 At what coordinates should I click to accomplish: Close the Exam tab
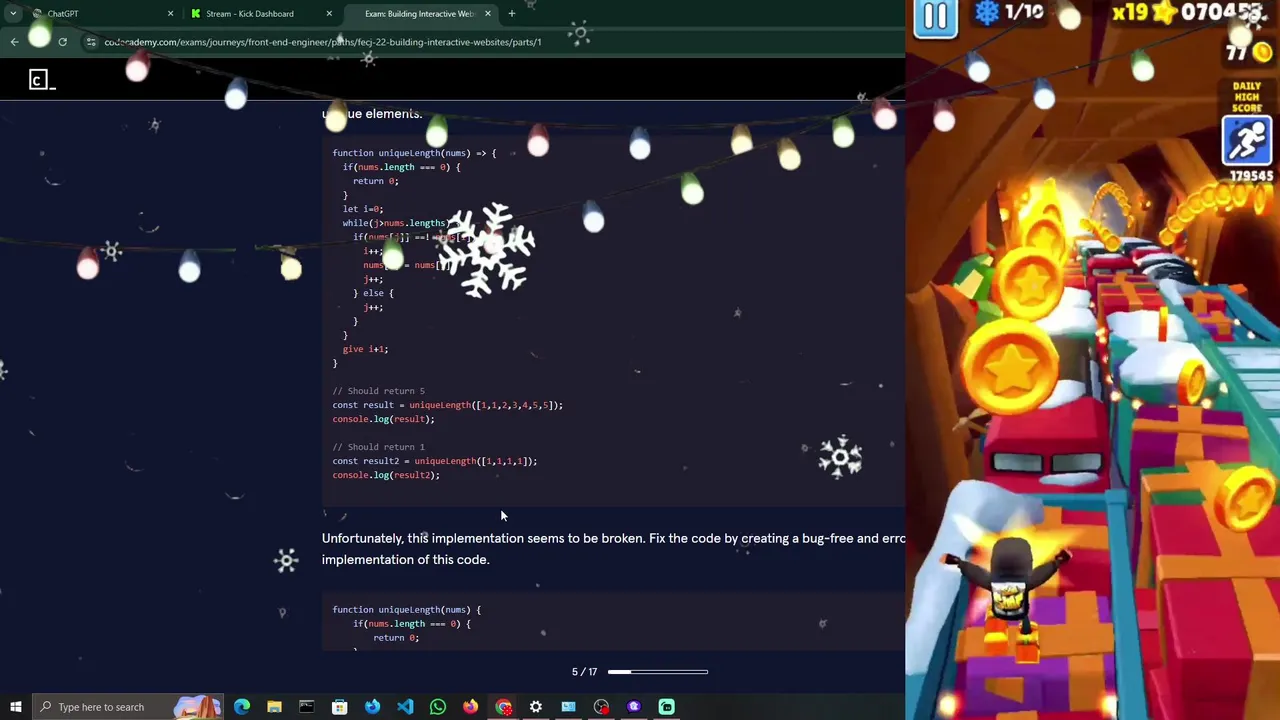coord(488,14)
